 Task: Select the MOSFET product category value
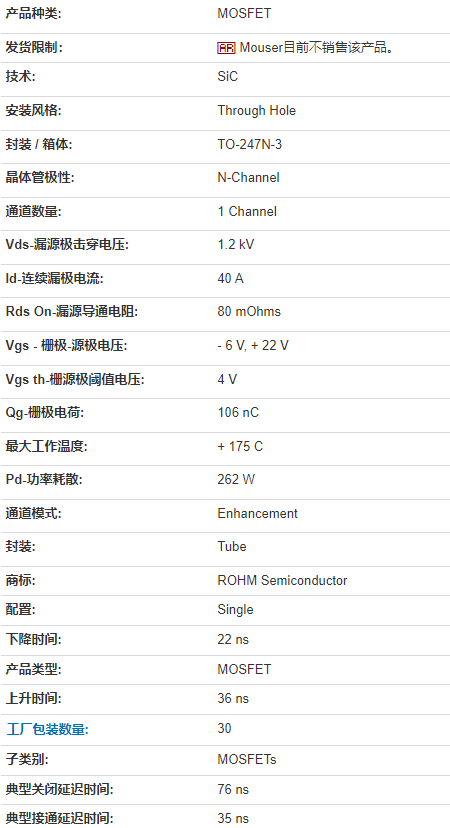[244, 13]
